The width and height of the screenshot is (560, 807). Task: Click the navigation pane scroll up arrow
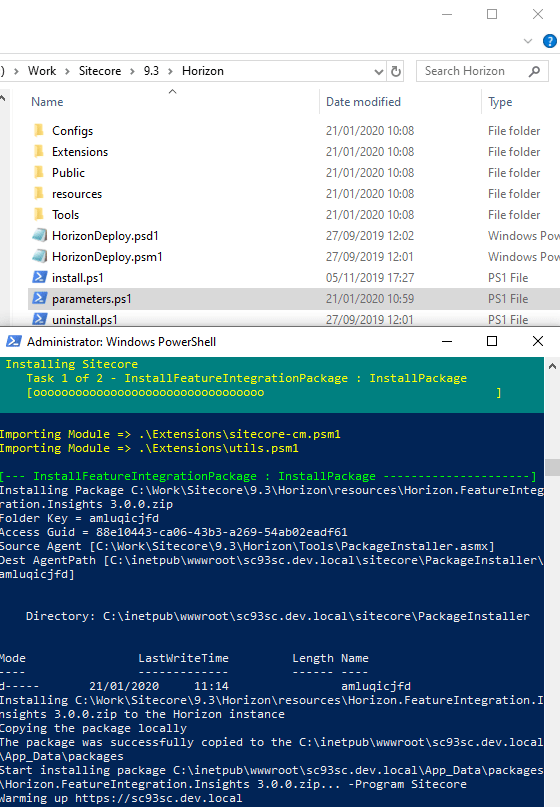pos(3,97)
